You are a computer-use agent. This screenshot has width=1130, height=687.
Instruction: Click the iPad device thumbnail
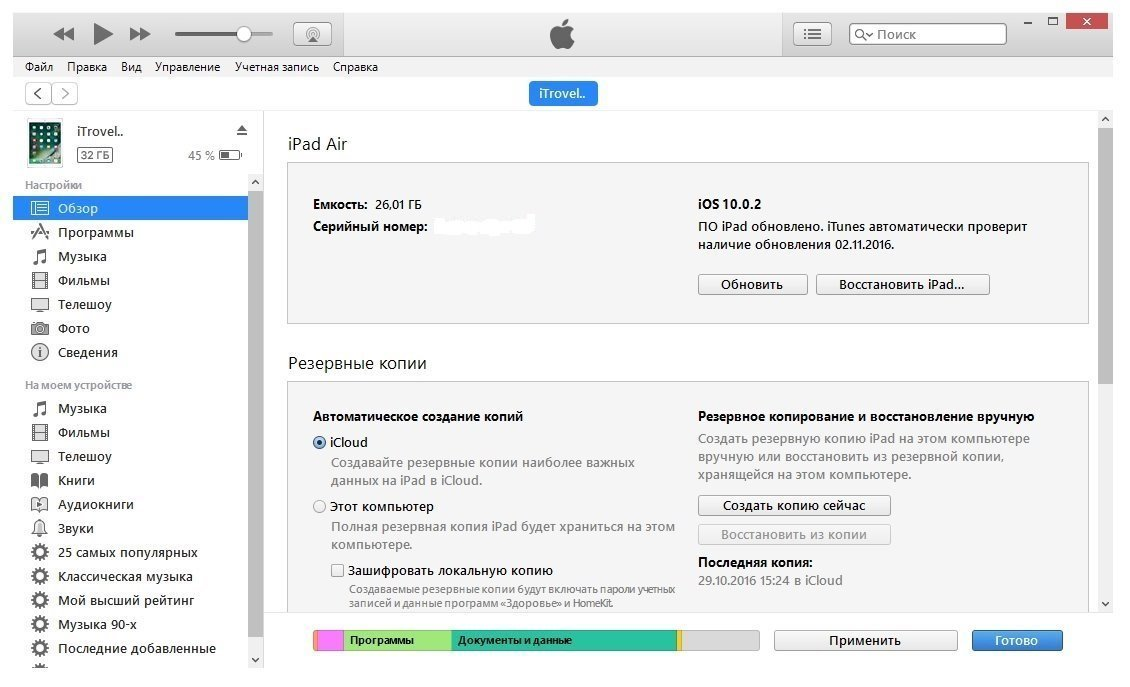[x=45, y=143]
